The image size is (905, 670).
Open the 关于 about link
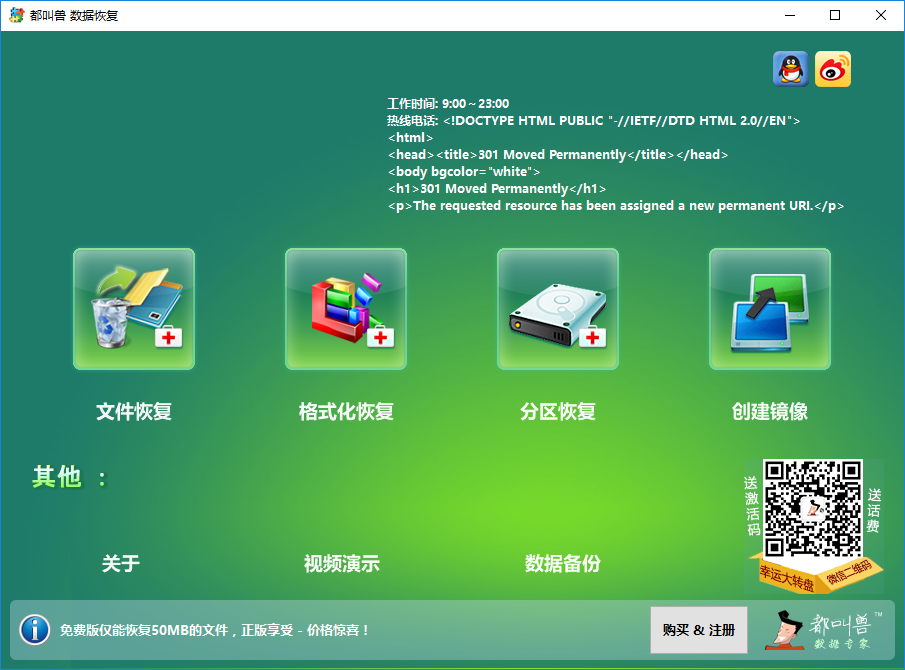(x=121, y=563)
